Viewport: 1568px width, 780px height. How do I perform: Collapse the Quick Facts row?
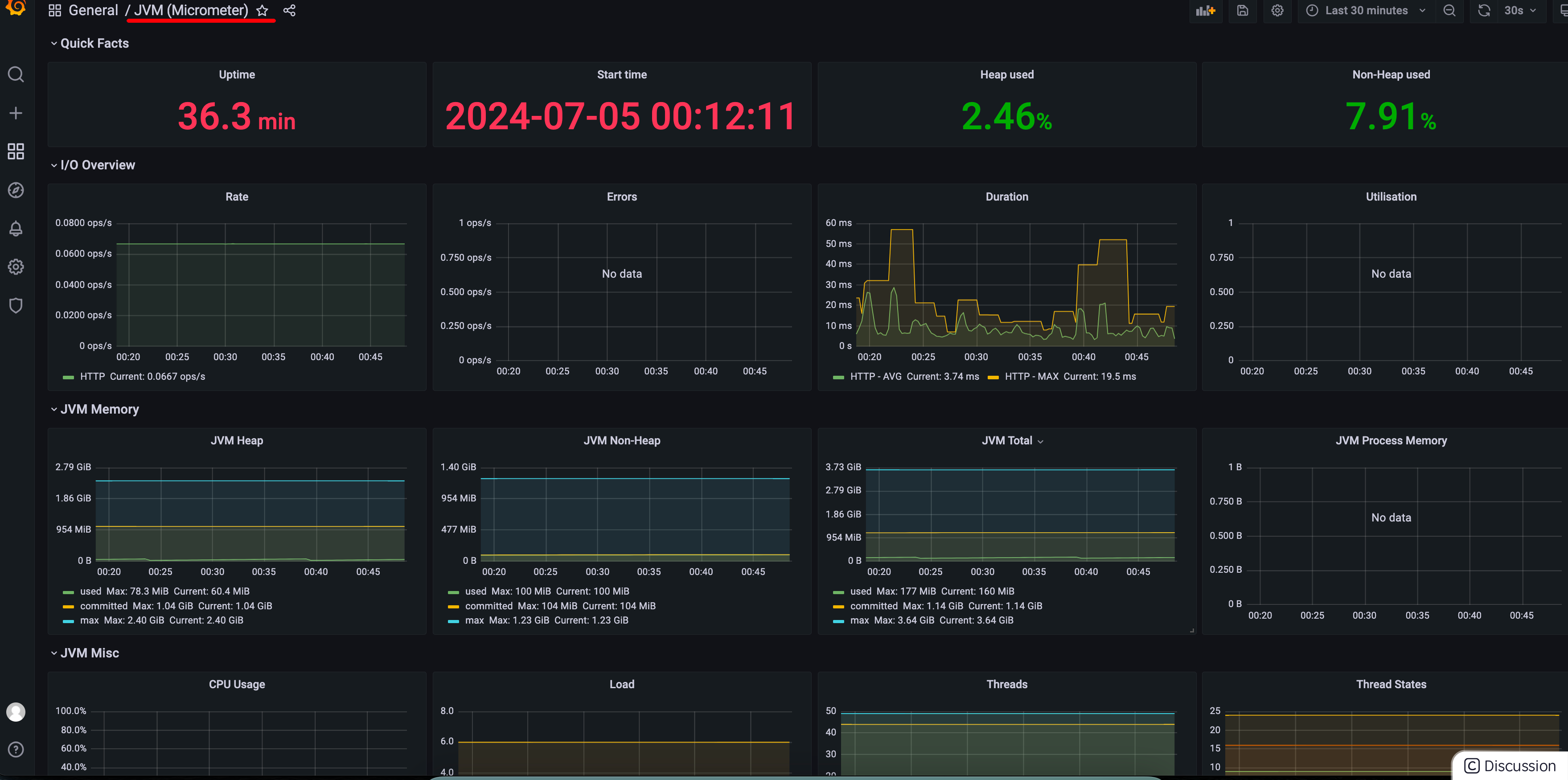(94, 43)
